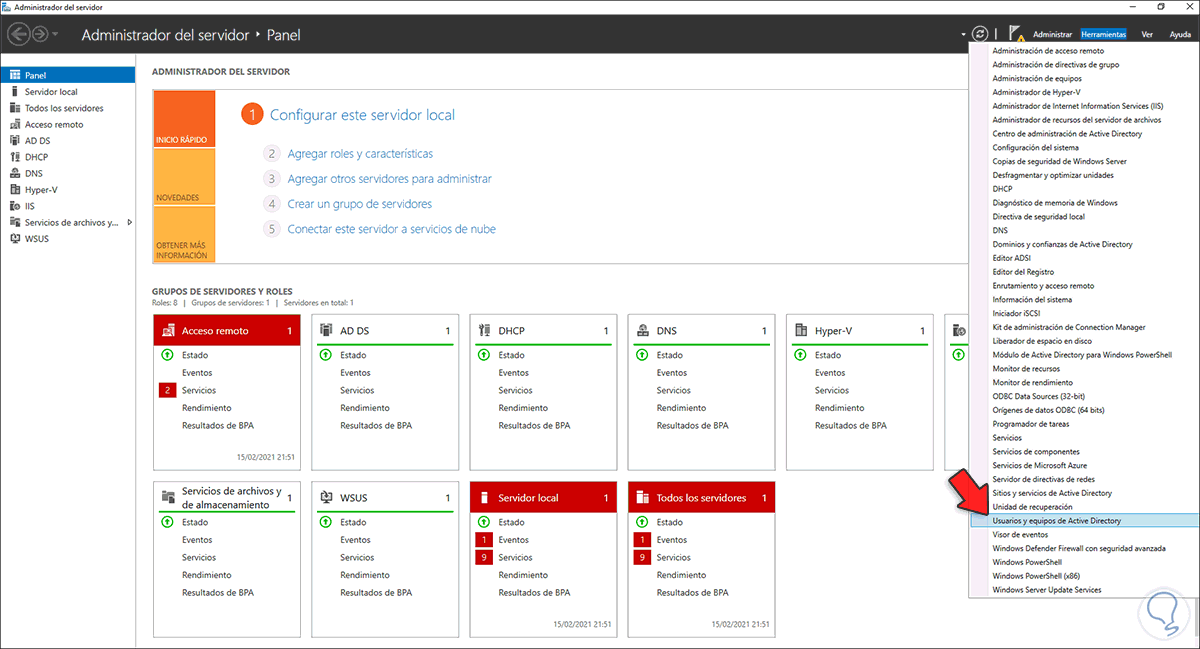Click Eventos alert count in Servidor local
The image size is (1200, 649).
coord(484,540)
